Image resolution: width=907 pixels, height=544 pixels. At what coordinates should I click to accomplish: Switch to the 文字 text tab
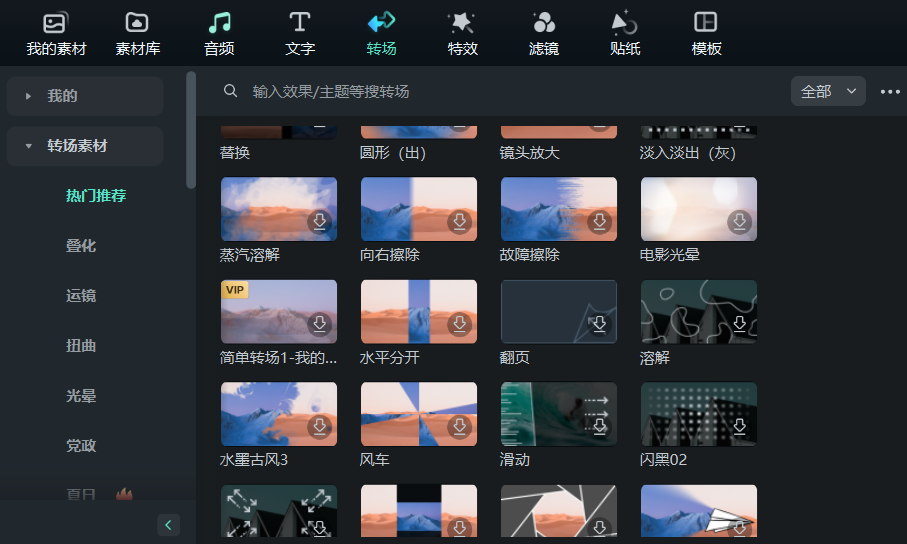point(300,34)
